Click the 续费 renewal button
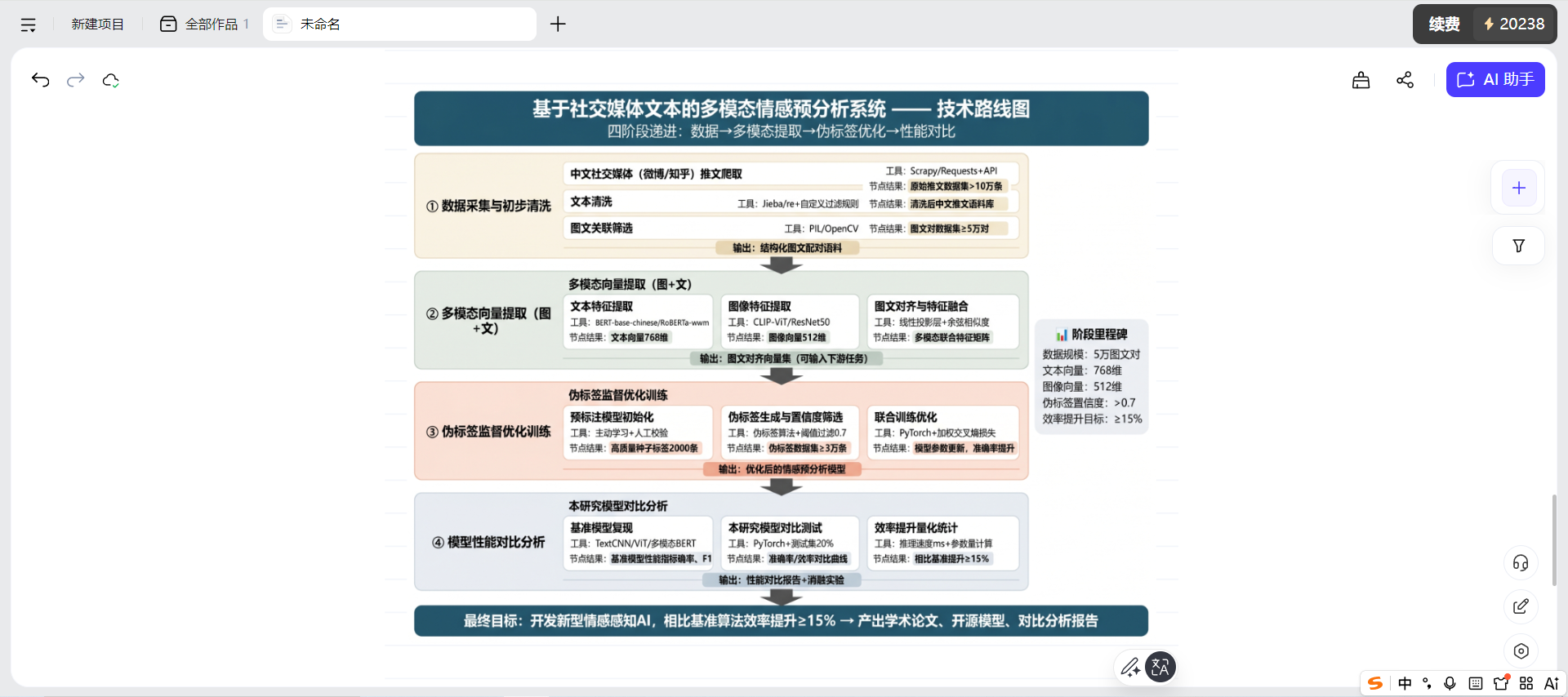The image size is (1568, 697). point(1444,24)
